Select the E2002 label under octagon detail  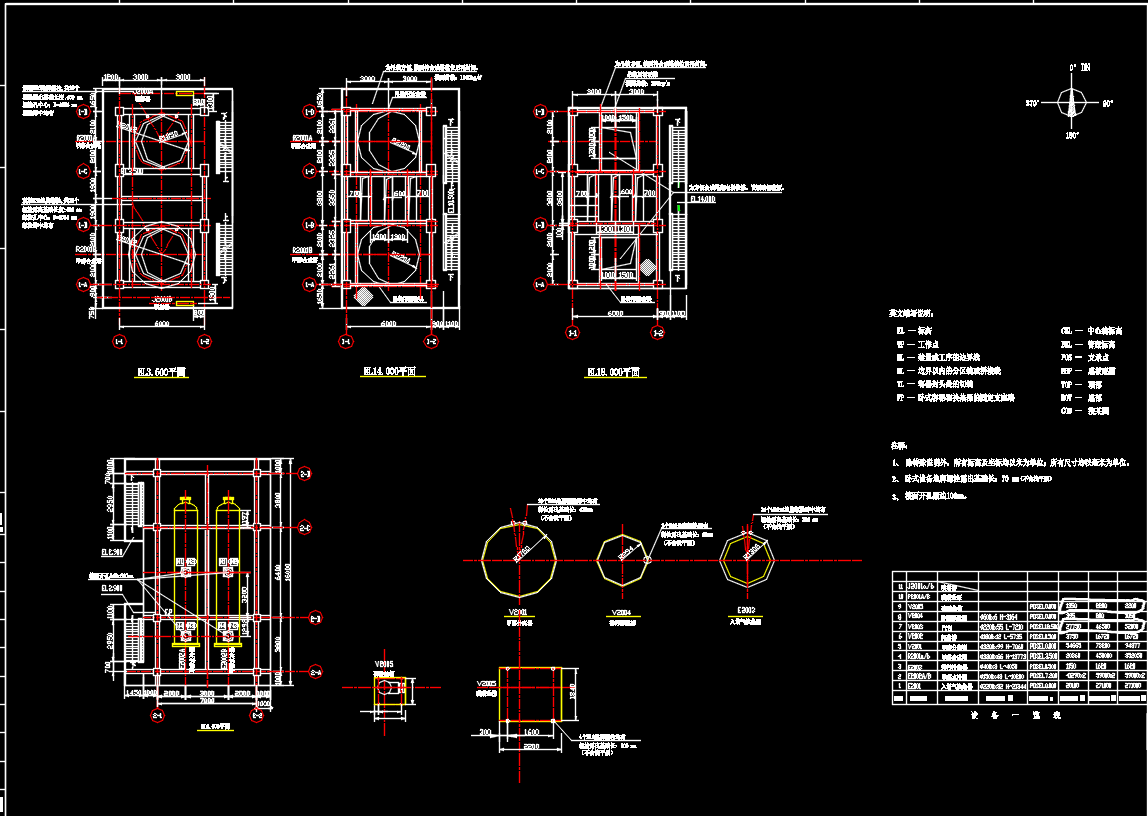pyautogui.click(x=748, y=609)
